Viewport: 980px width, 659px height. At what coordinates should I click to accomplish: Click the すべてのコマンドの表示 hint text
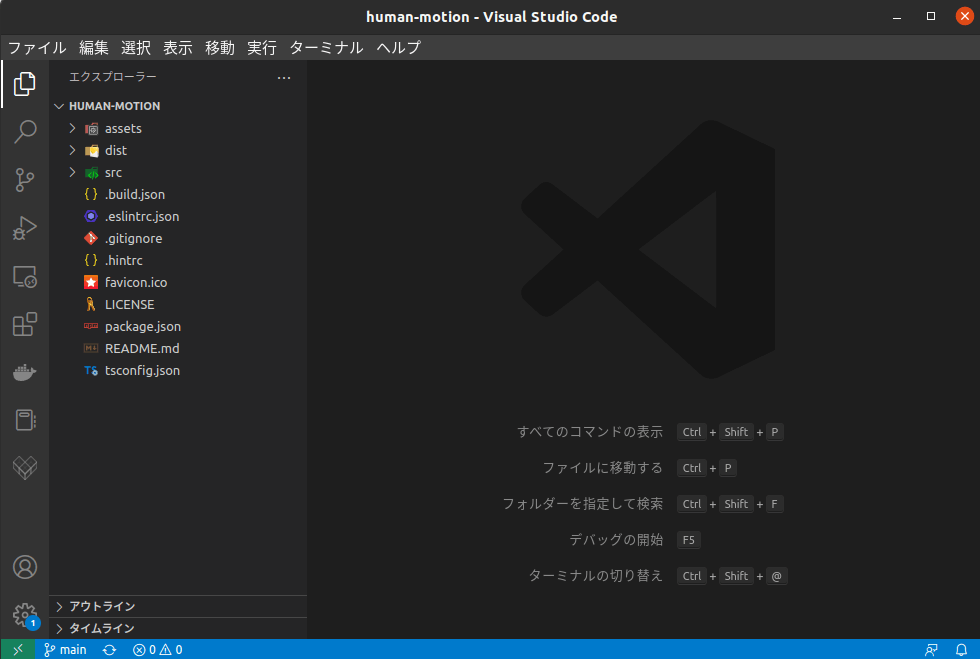(x=590, y=432)
